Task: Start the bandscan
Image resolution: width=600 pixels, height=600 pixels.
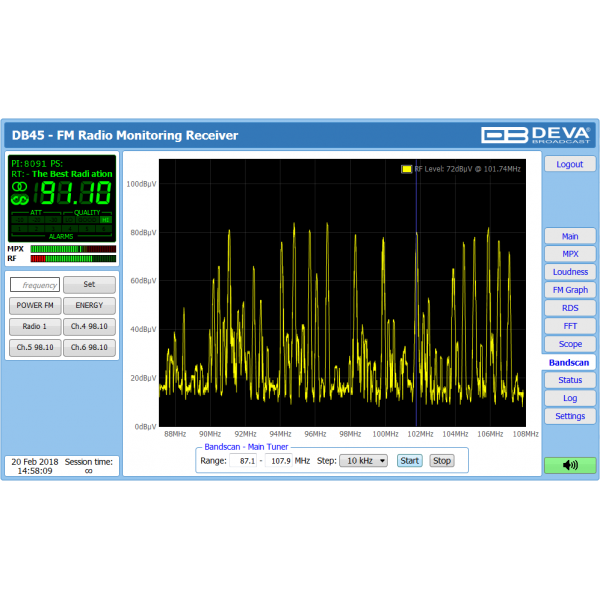Action: [409, 461]
